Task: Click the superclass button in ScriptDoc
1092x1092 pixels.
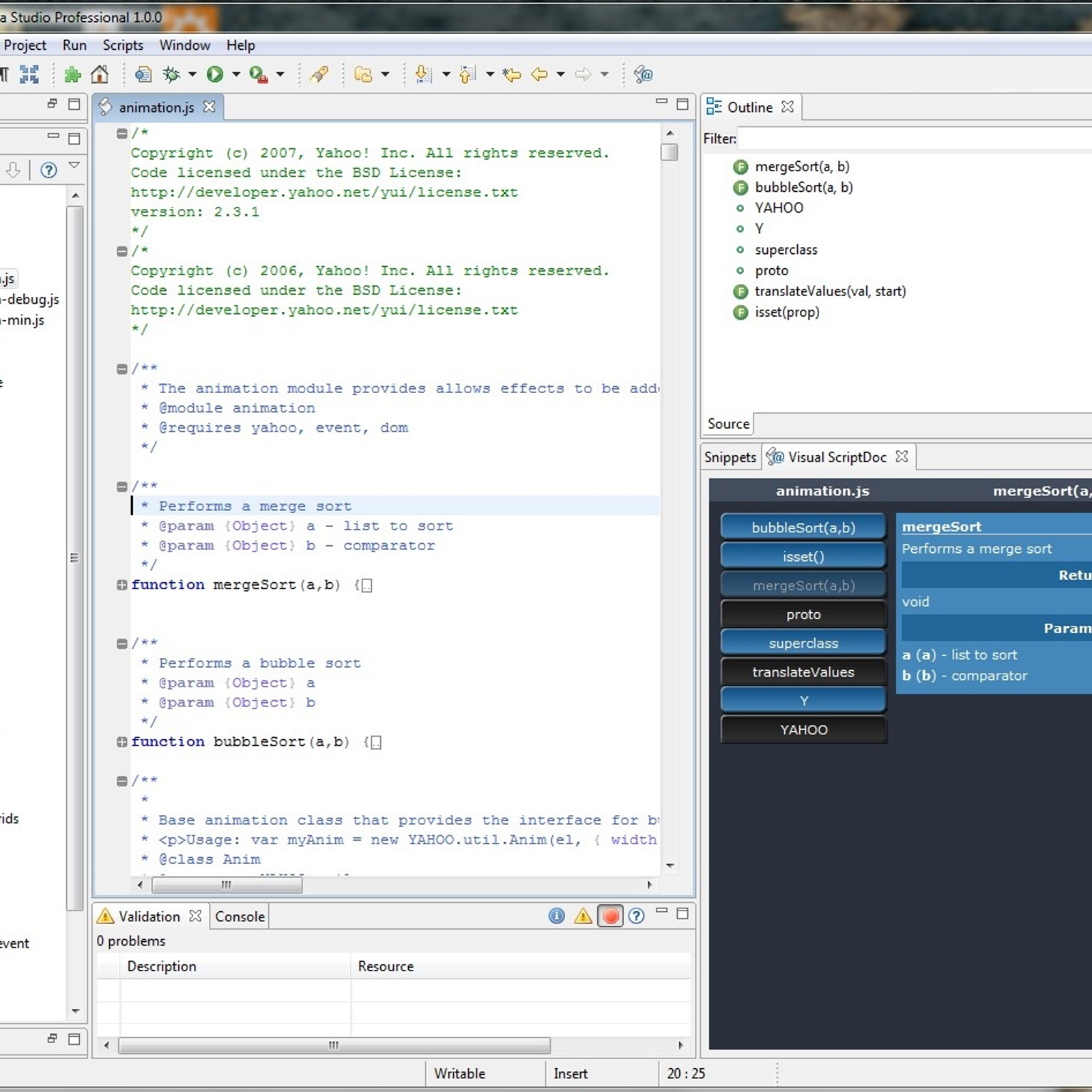Action: click(803, 643)
